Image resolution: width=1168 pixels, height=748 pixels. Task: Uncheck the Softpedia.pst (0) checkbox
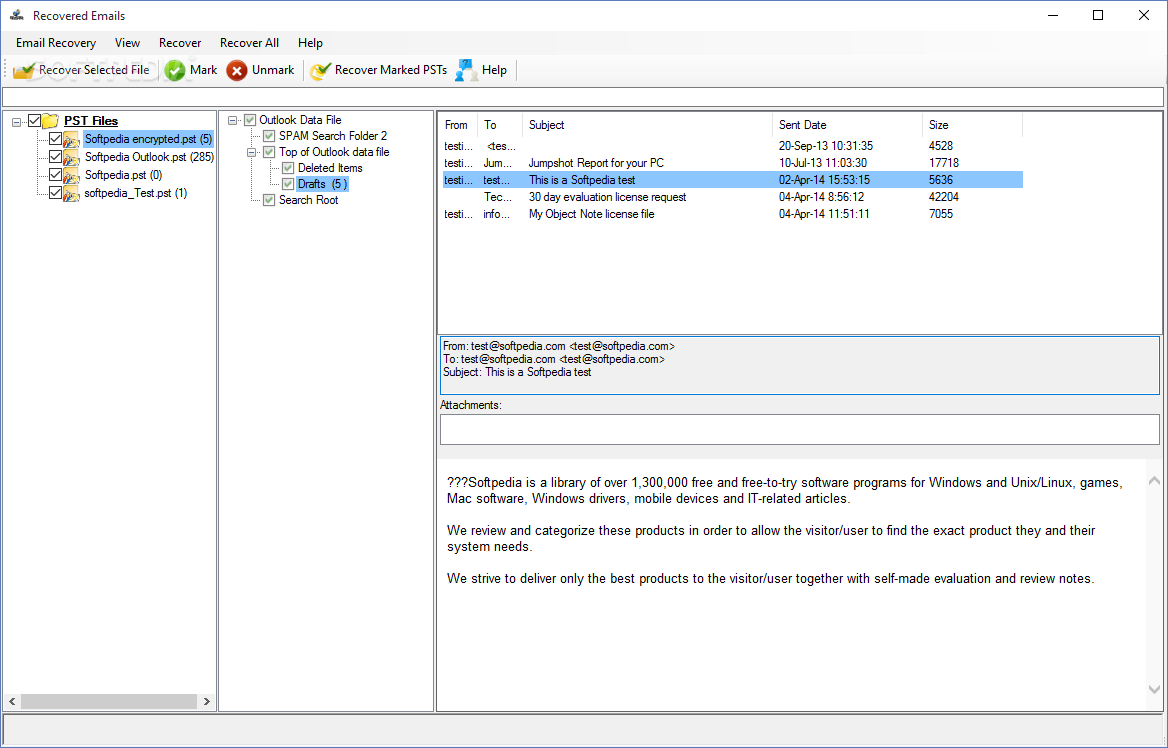(x=55, y=174)
